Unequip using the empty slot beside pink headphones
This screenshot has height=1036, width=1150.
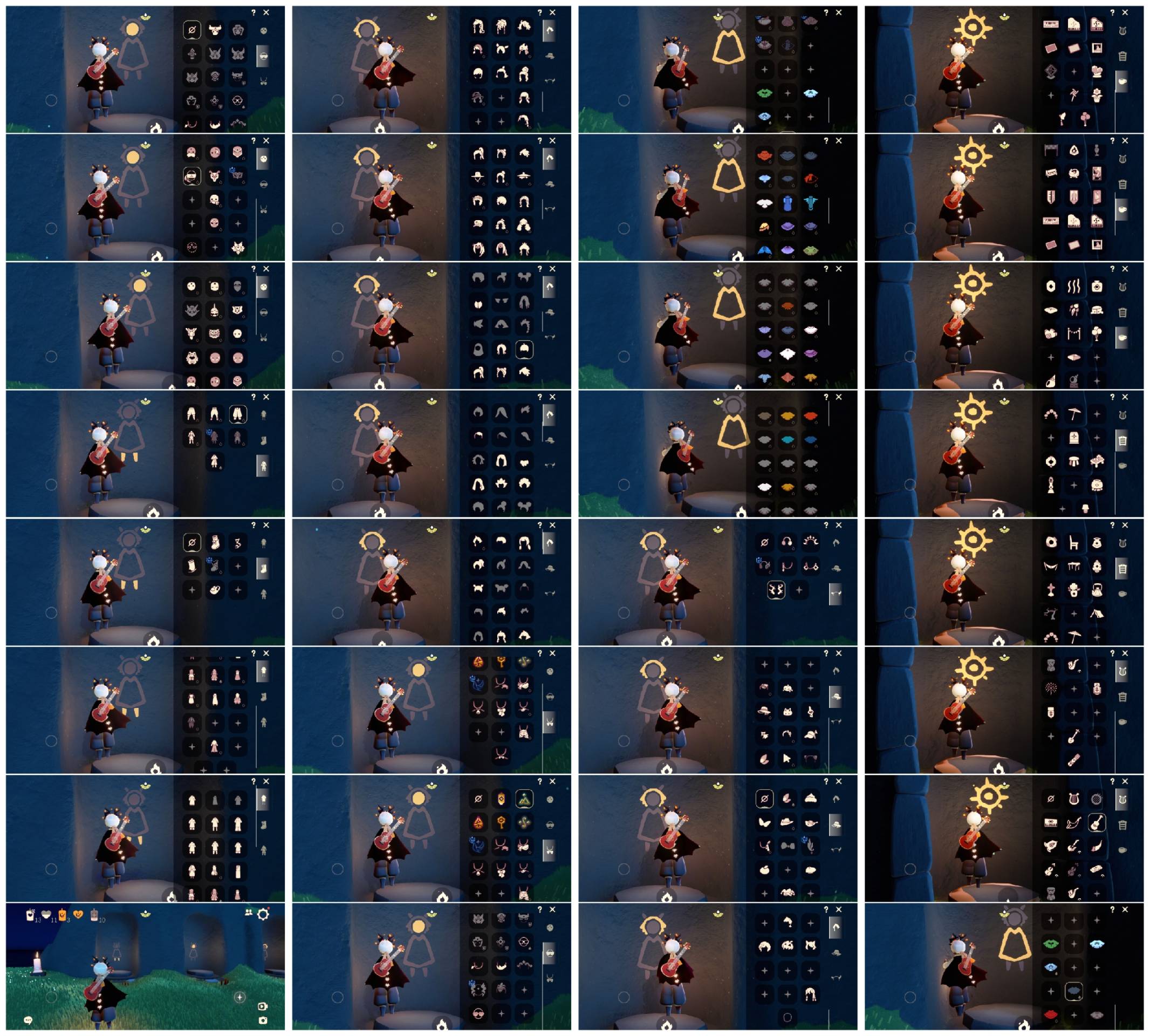tap(765, 542)
